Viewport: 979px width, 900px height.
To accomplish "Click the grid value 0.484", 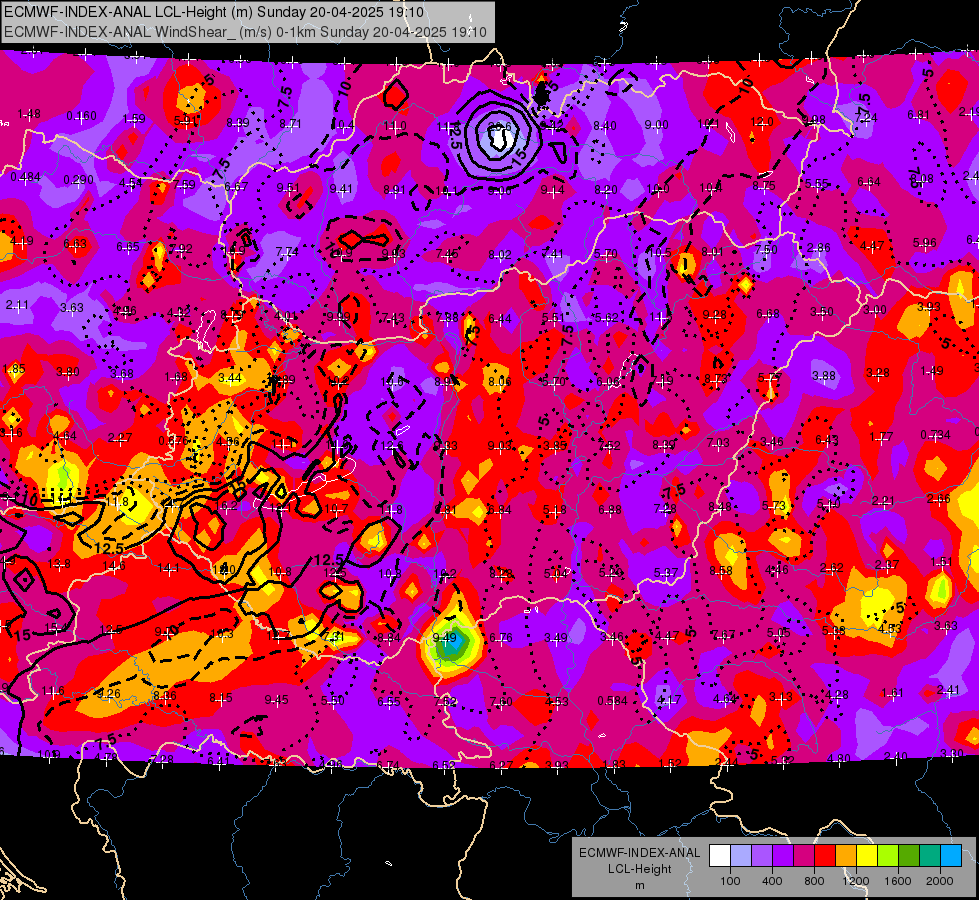I will tap(26, 177).
